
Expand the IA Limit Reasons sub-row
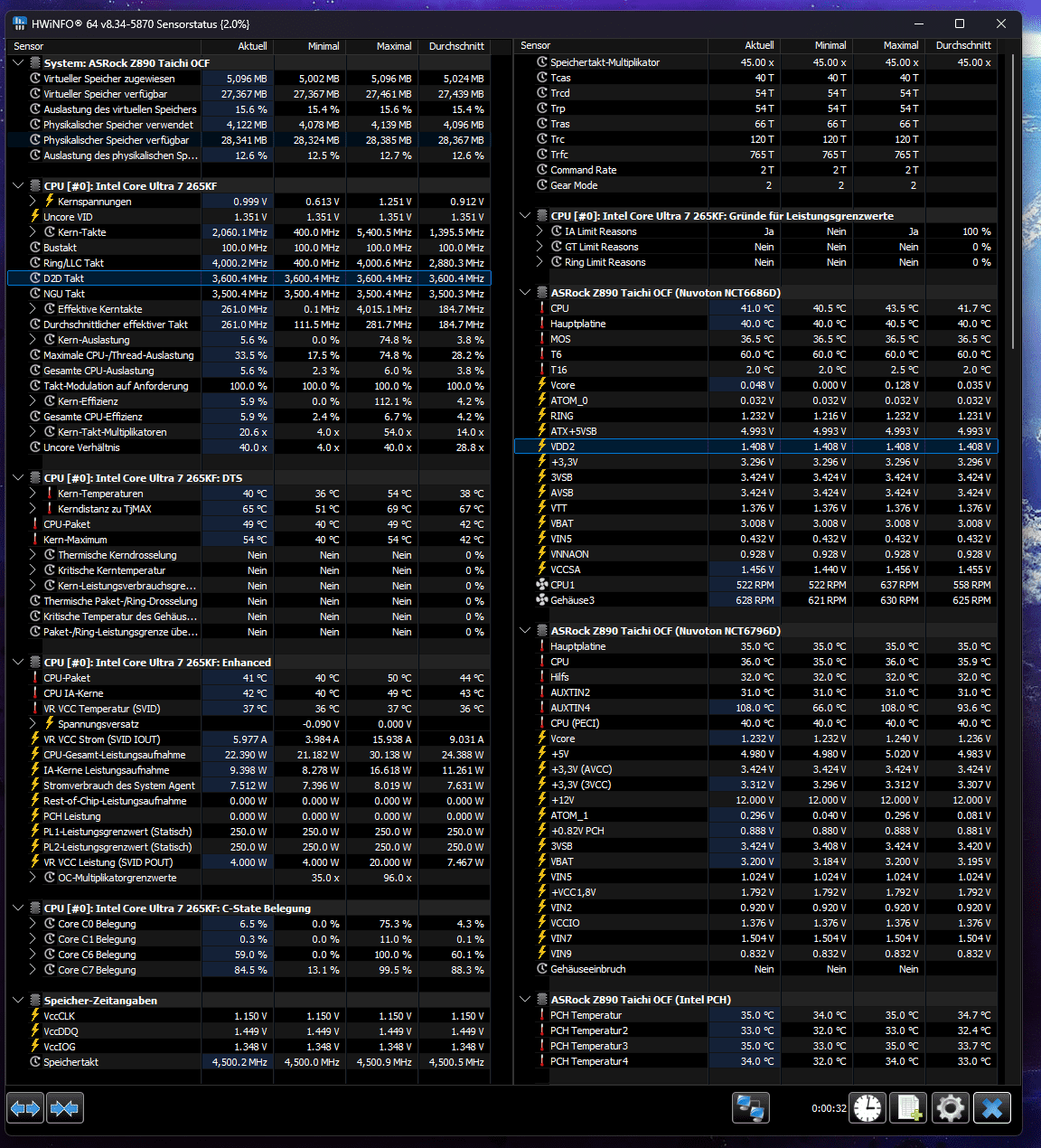click(x=539, y=231)
